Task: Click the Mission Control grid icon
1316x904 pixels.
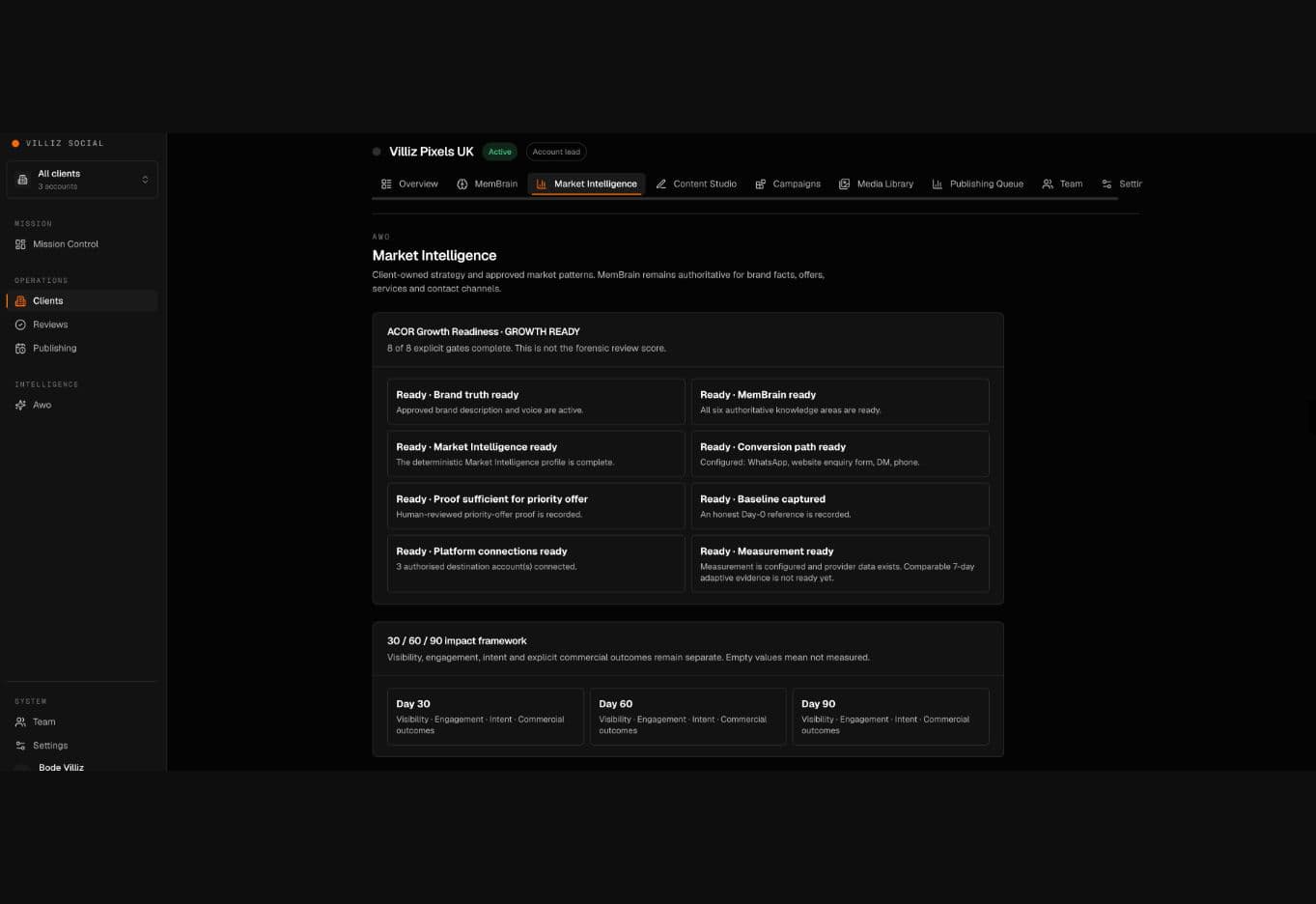Action: point(20,244)
